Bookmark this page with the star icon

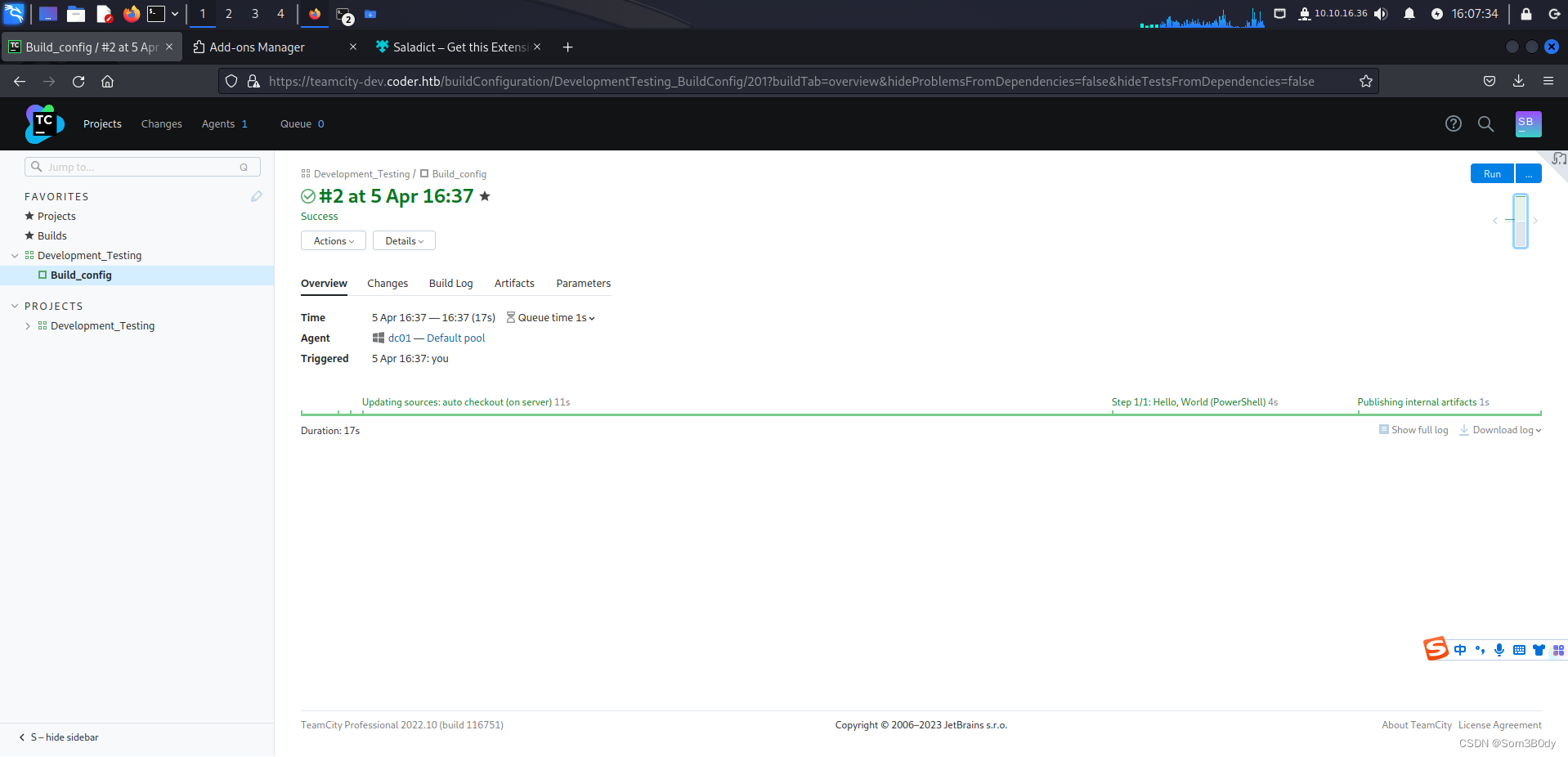(1365, 81)
